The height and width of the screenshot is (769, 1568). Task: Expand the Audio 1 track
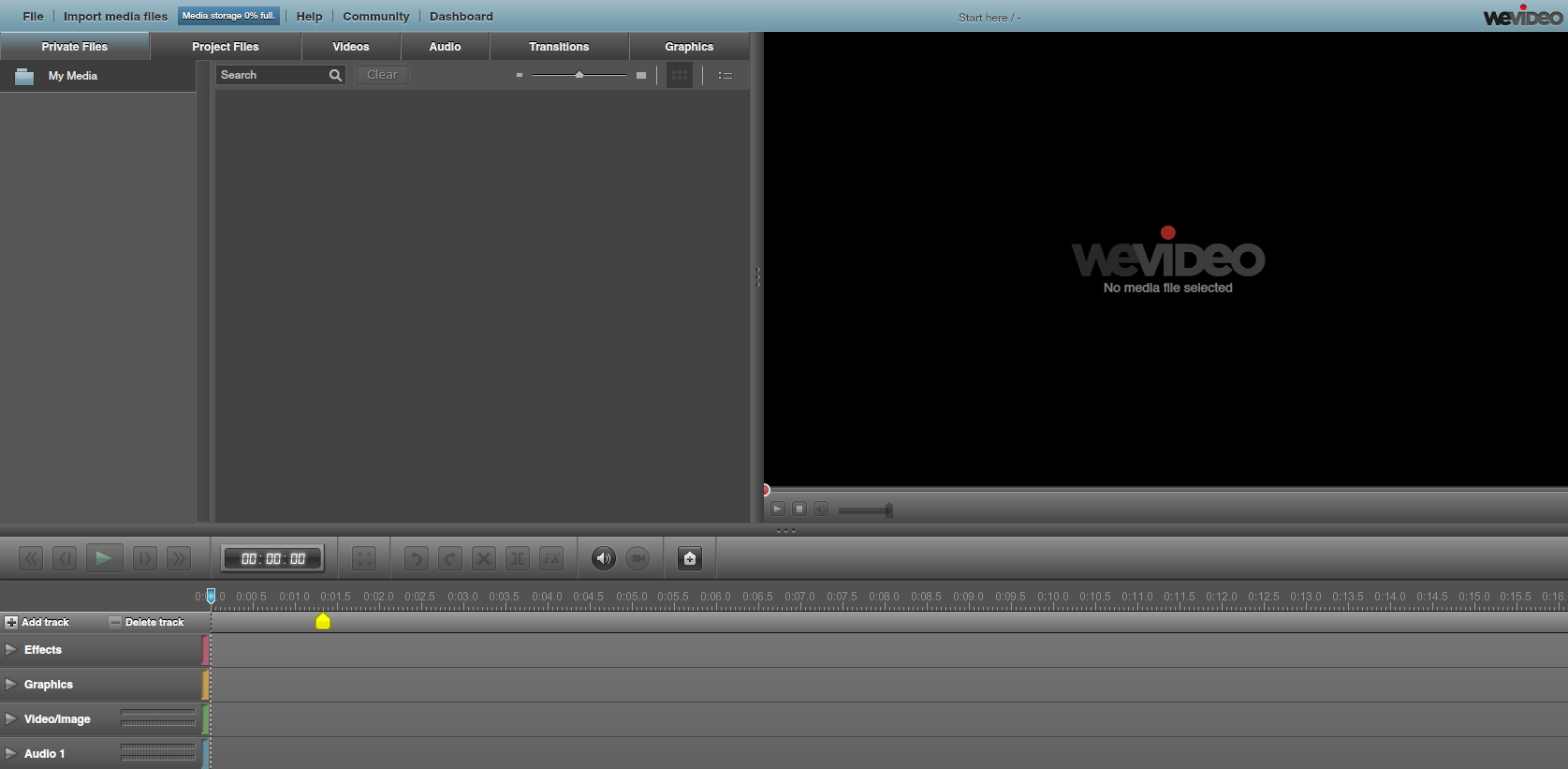[x=11, y=753]
